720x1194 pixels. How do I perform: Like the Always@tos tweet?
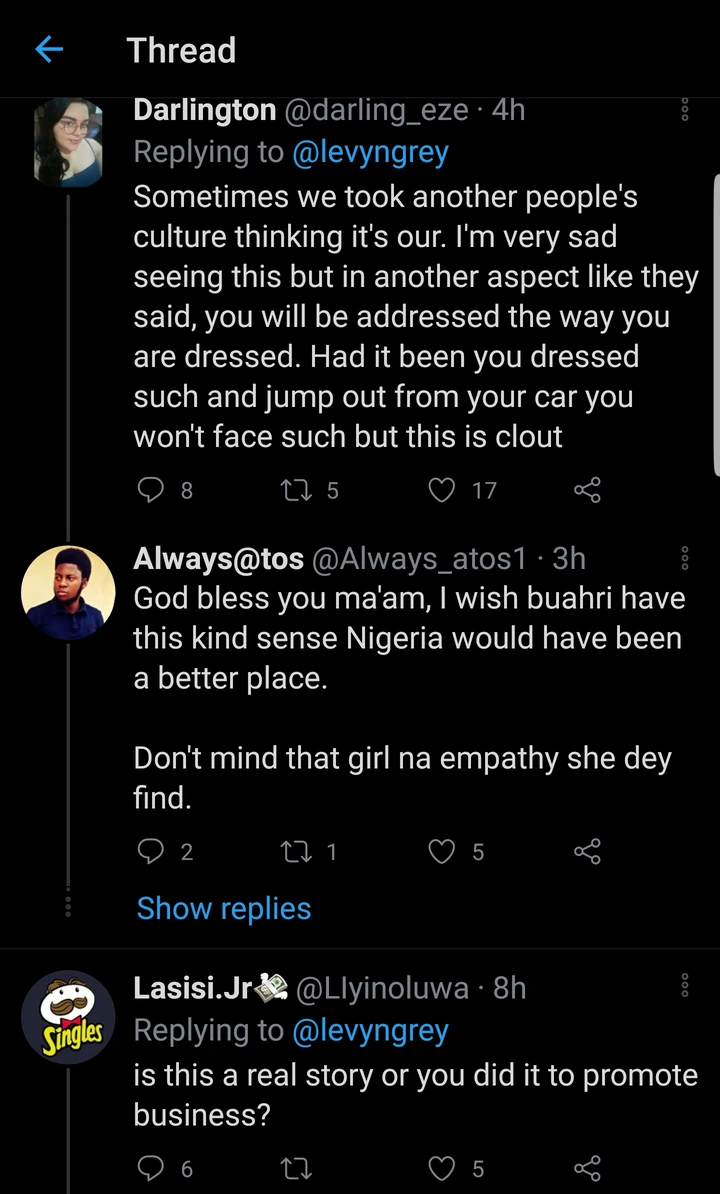click(442, 852)
